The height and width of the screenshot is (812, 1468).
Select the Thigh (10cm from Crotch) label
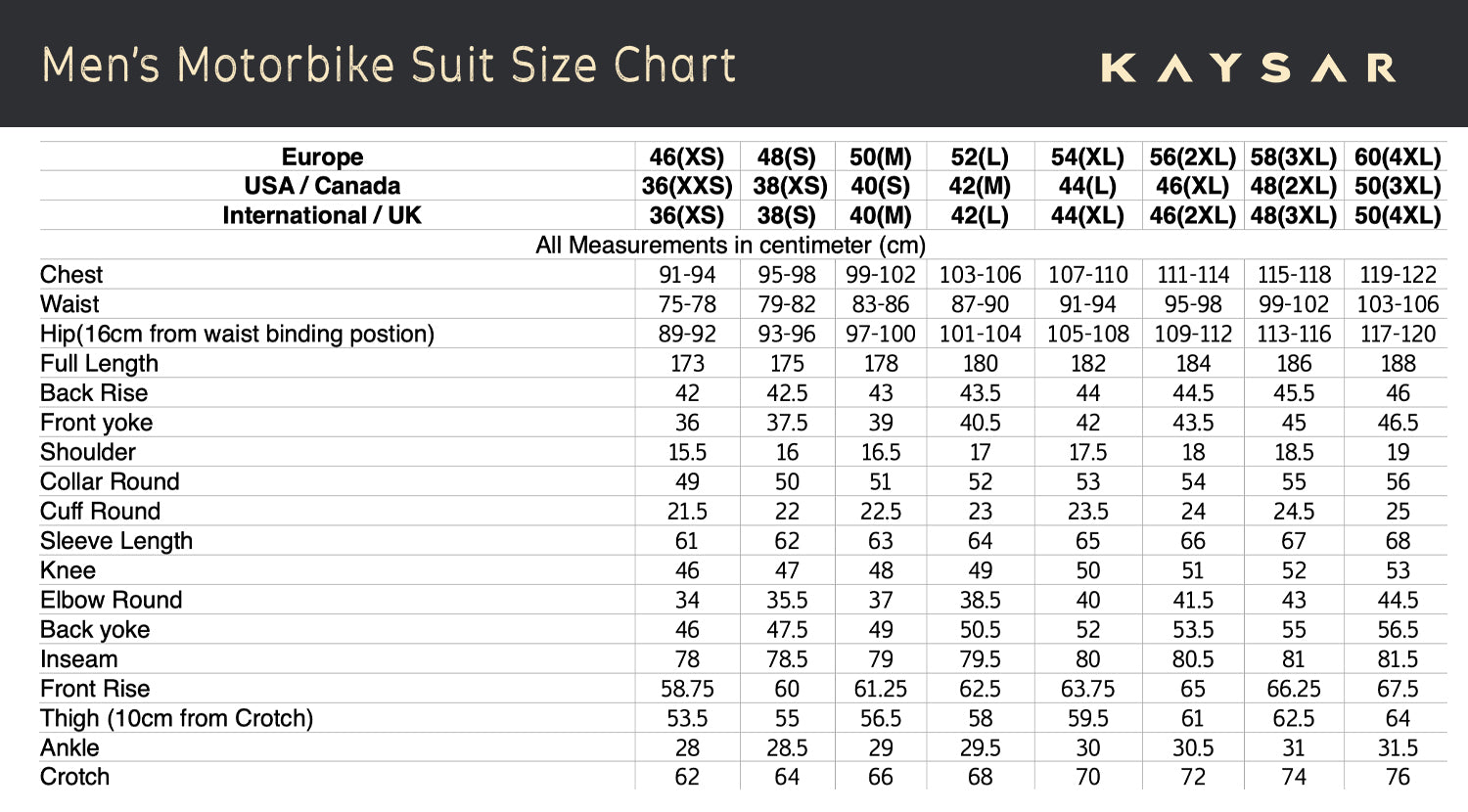[176, 718]
